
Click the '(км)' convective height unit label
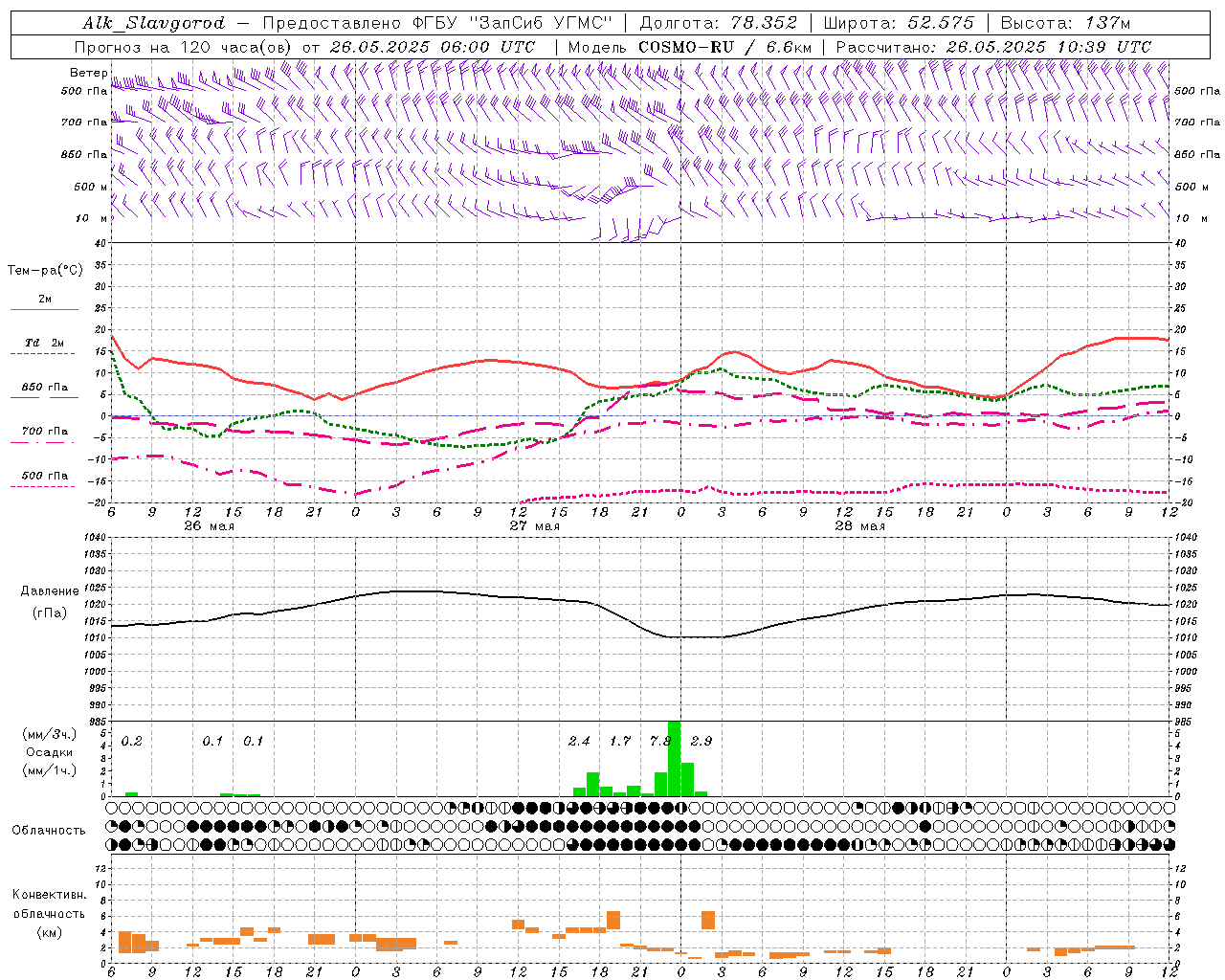pyautogui.click(x=50, y=932)
